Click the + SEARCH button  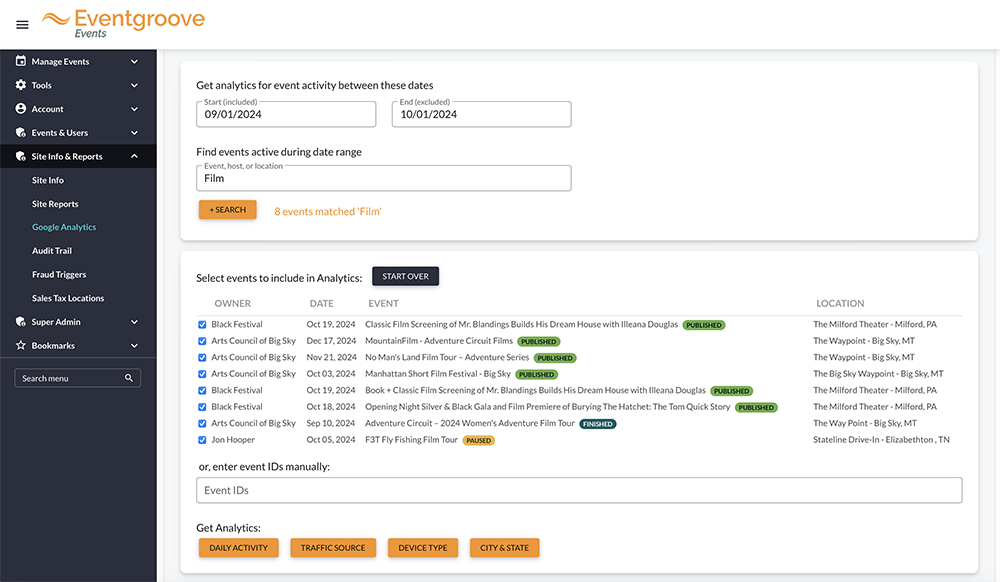[228, 210]
